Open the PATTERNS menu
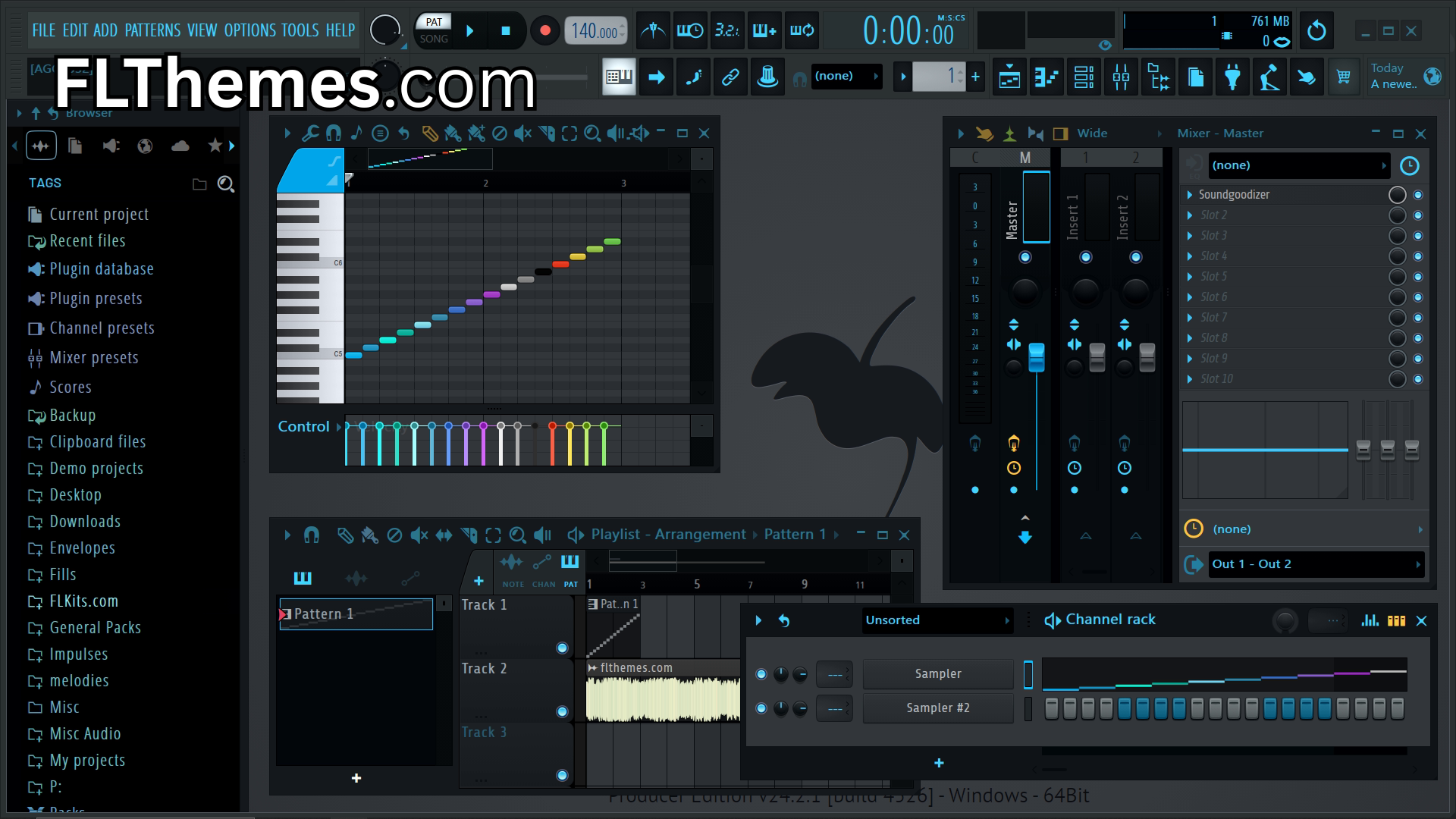This screenshot has height=819, width=1456. point(152,30)
